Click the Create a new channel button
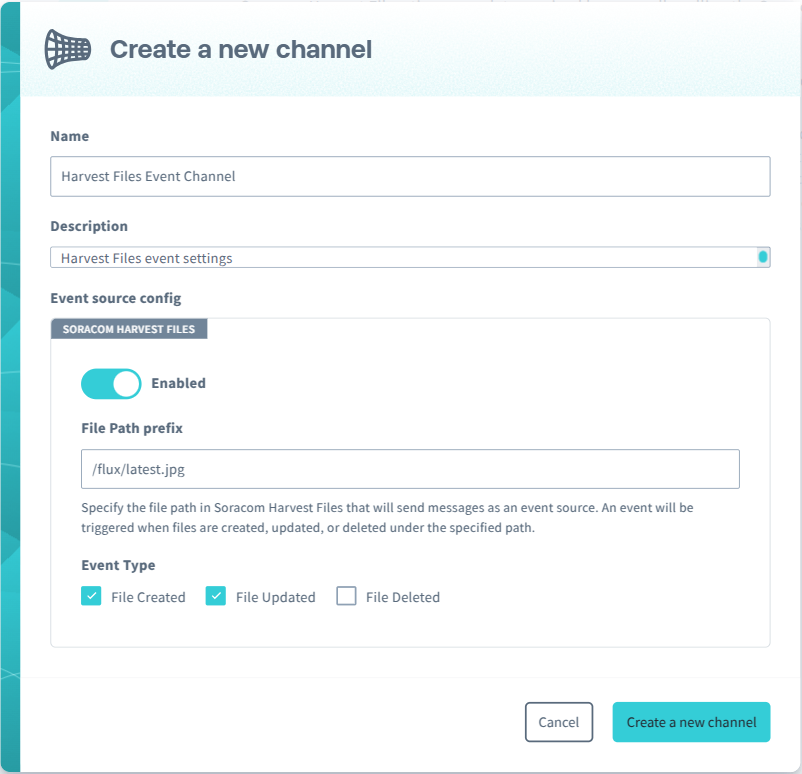 [x=690, y=721]
